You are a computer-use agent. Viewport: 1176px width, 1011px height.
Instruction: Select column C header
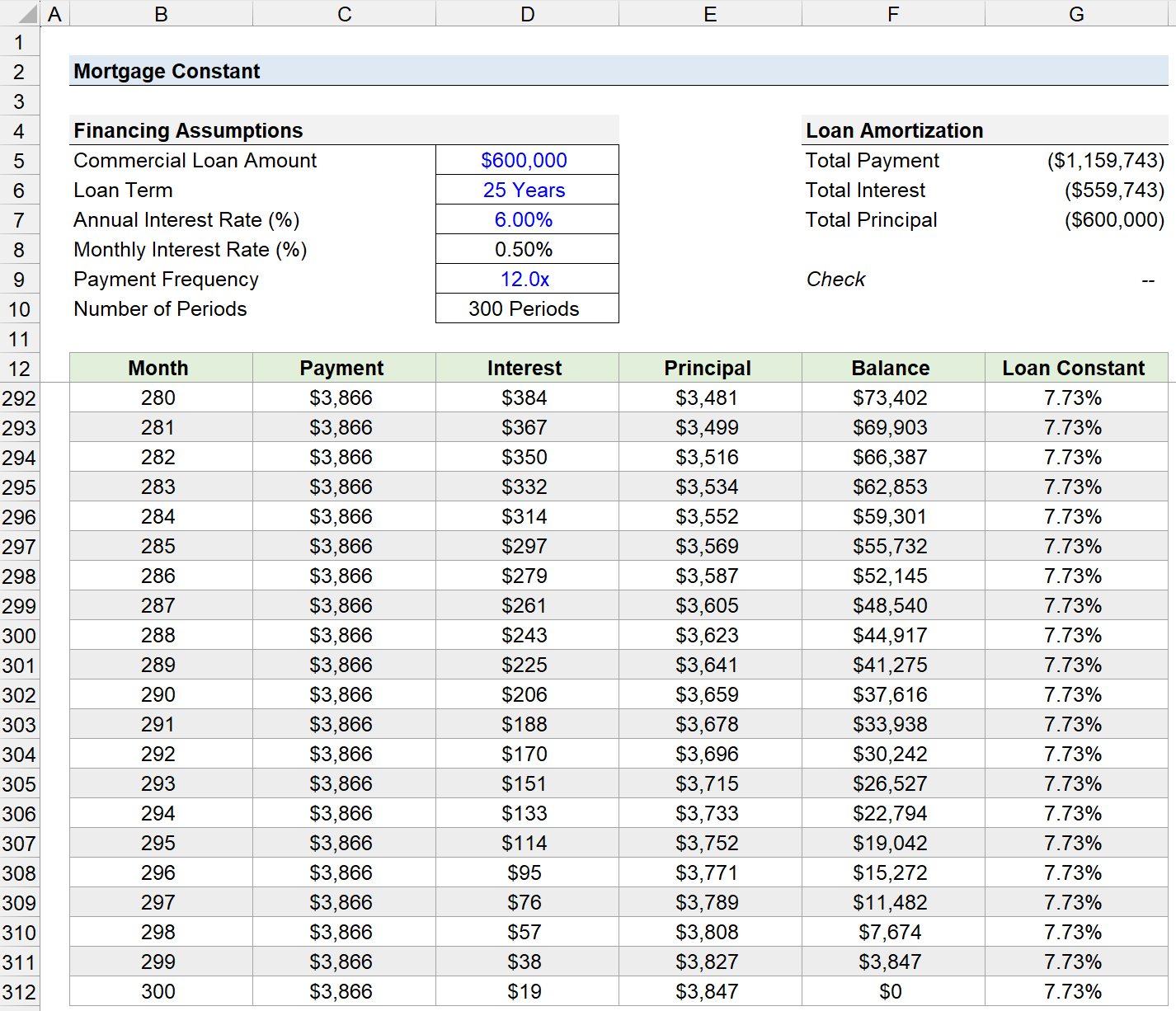click(x=345, y=13)
